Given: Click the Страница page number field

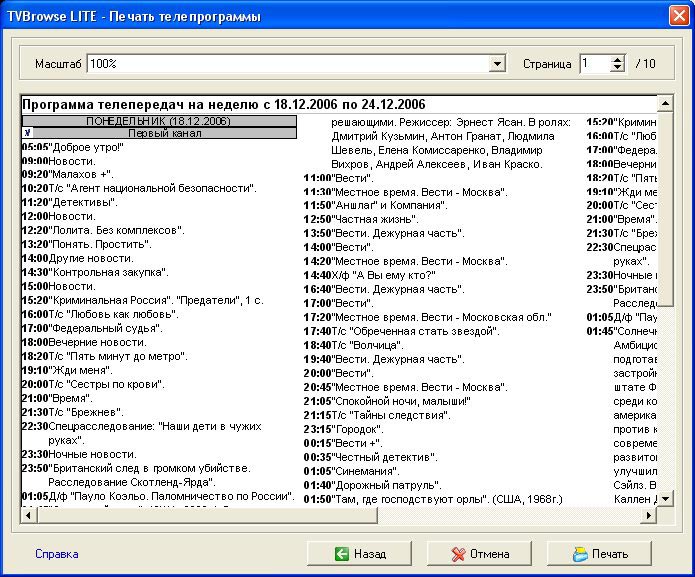Looking at the screenshot, I should tap(595, 64).
